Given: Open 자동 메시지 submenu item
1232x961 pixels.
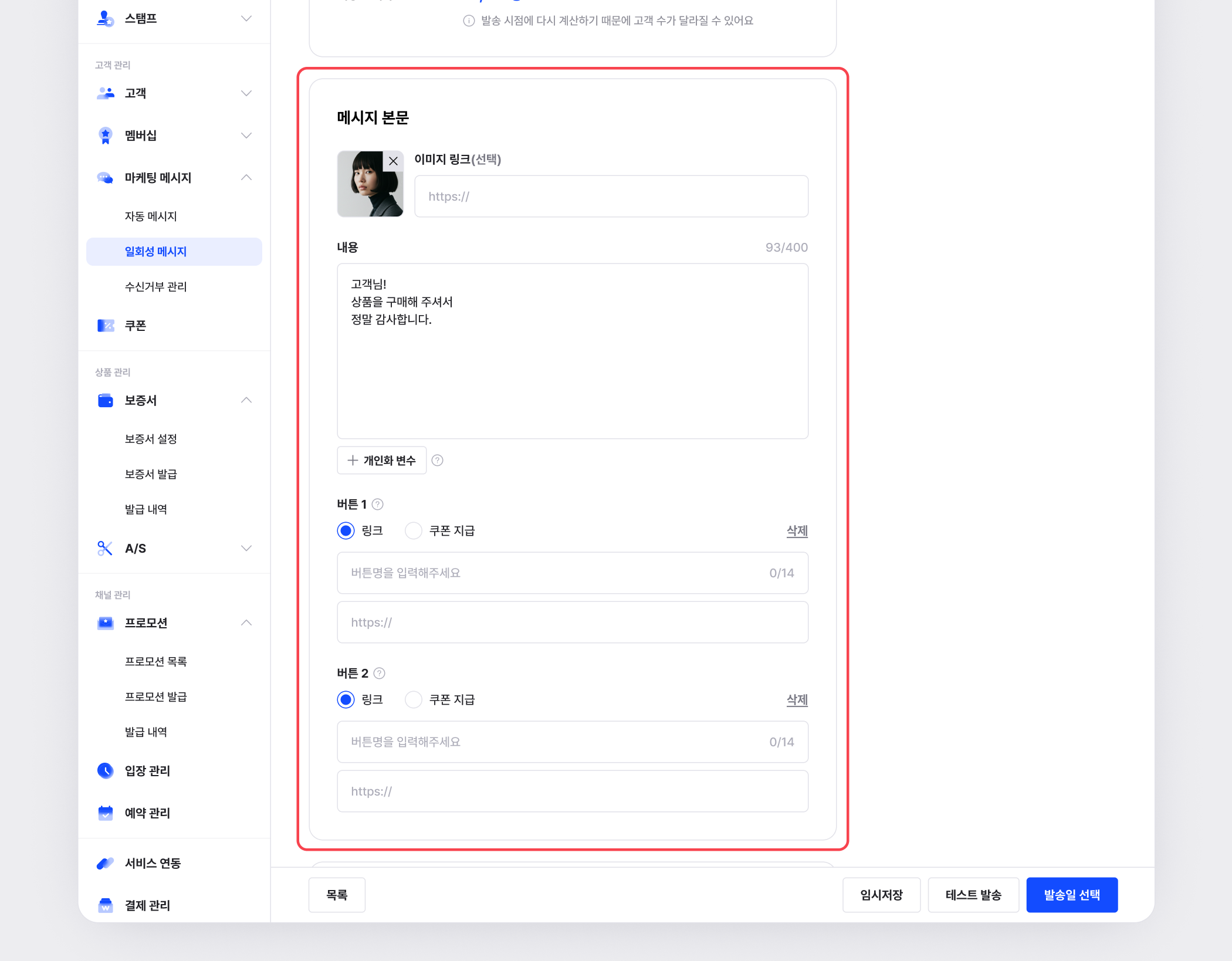Looking at the screenshot, I should pyautogui.click(x=151, y=216).
